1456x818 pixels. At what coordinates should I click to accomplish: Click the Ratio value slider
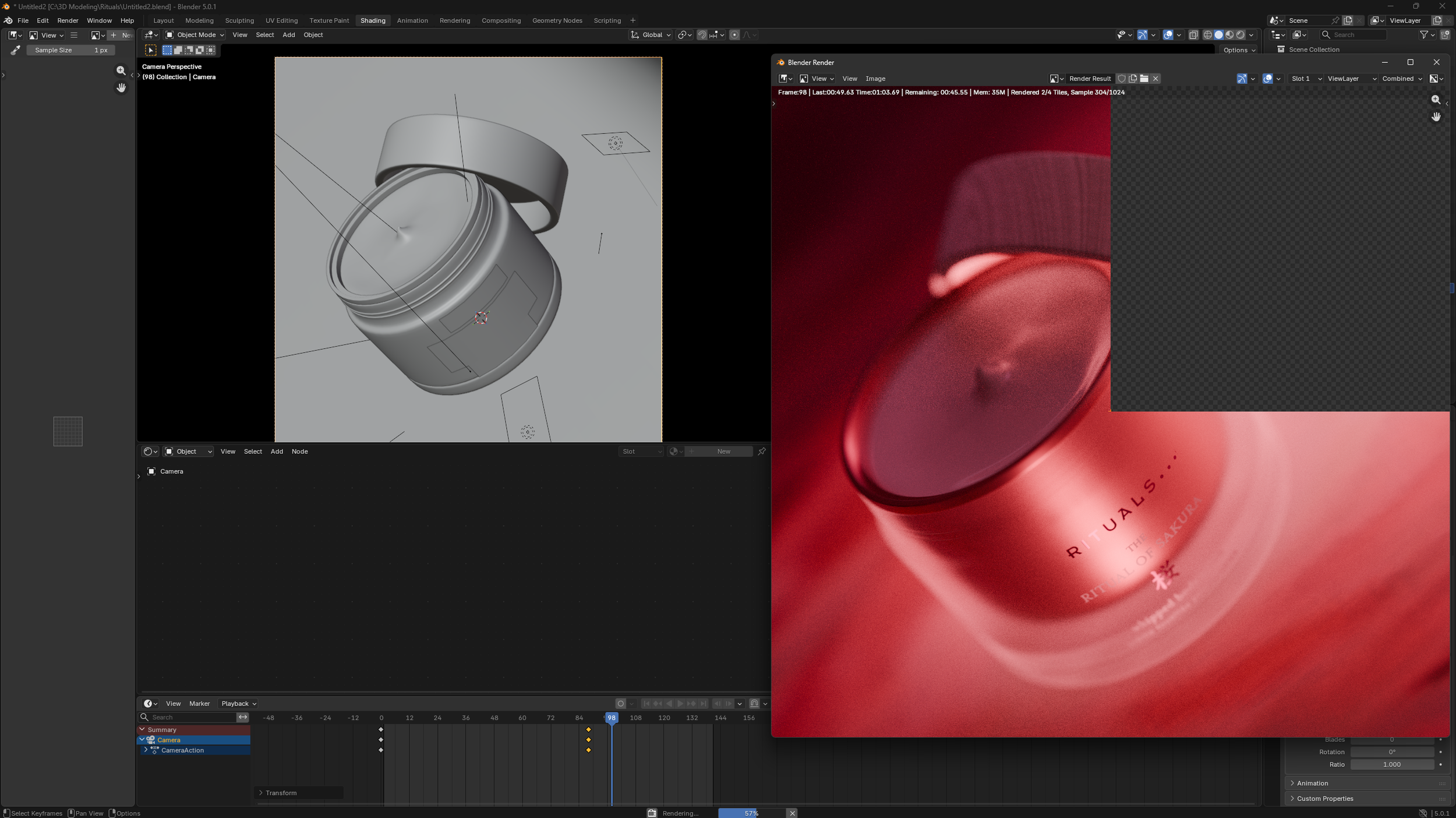1392,764
